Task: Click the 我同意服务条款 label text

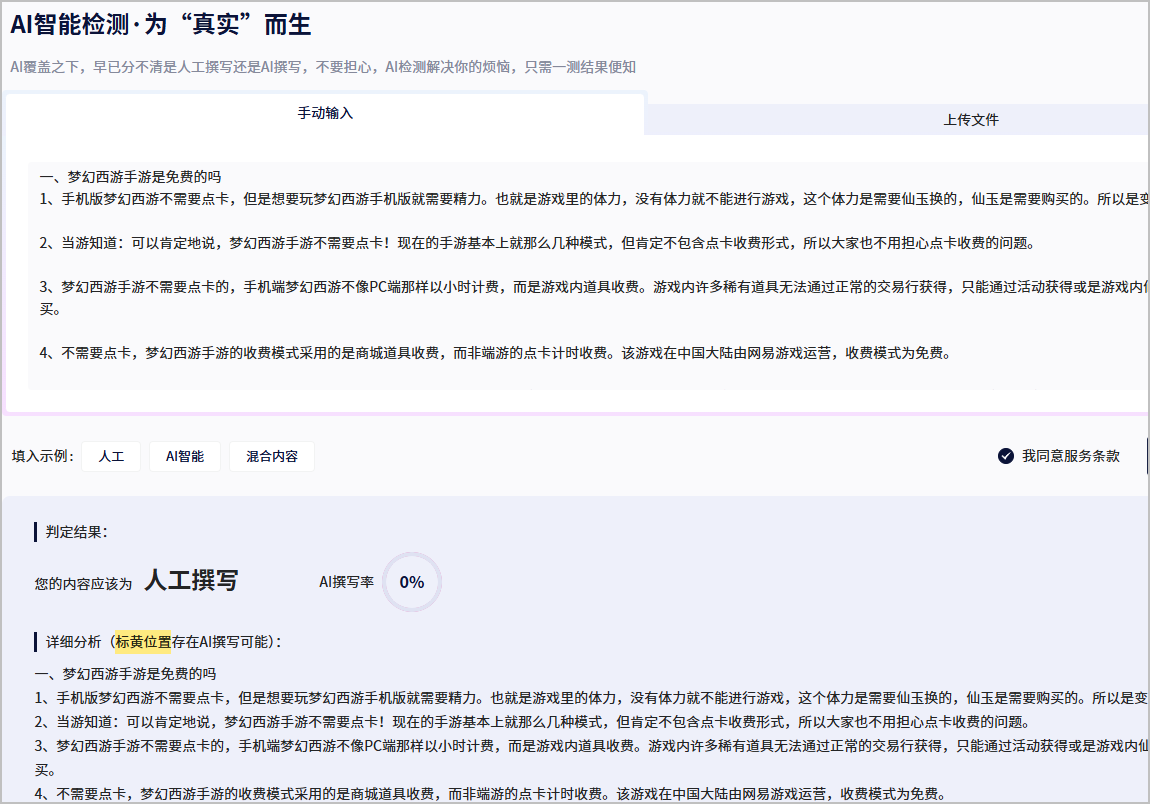Action: tap(1070, 456)
